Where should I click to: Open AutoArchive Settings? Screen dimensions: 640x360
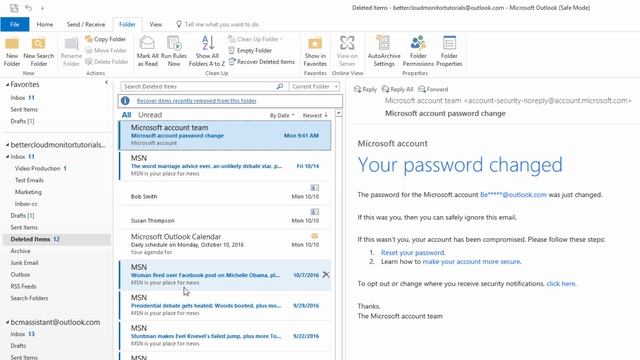(x=384, y=52)
